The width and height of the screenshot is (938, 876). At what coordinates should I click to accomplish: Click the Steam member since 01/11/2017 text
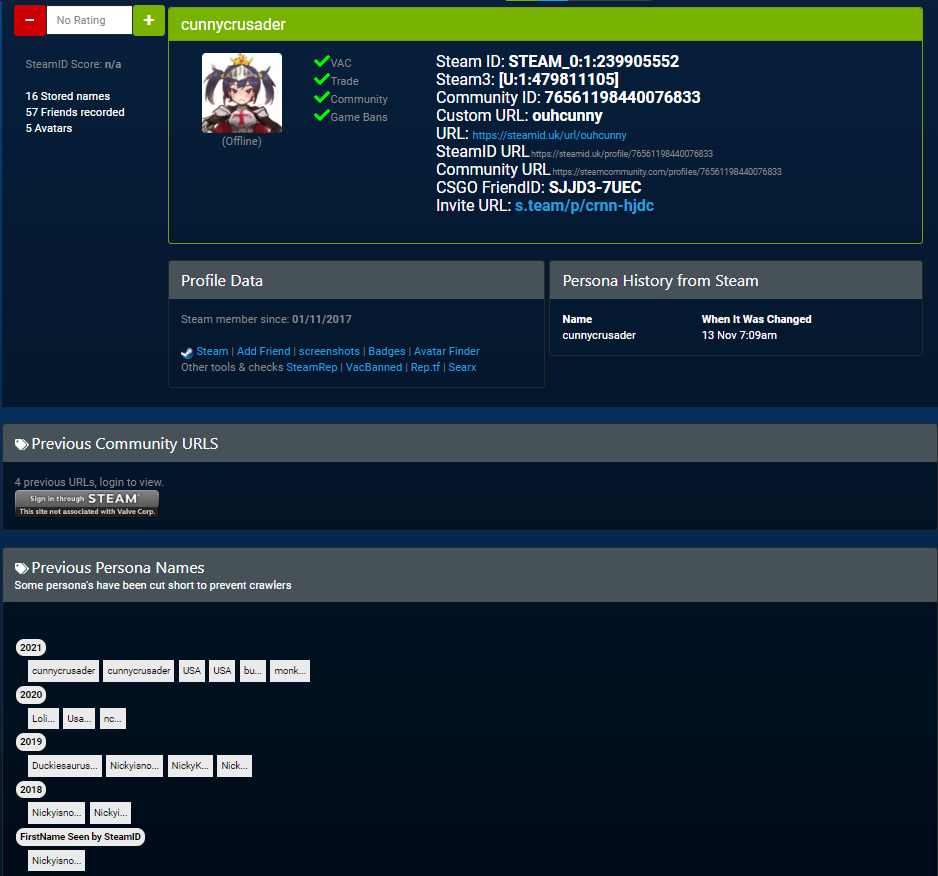coord(266,320)
